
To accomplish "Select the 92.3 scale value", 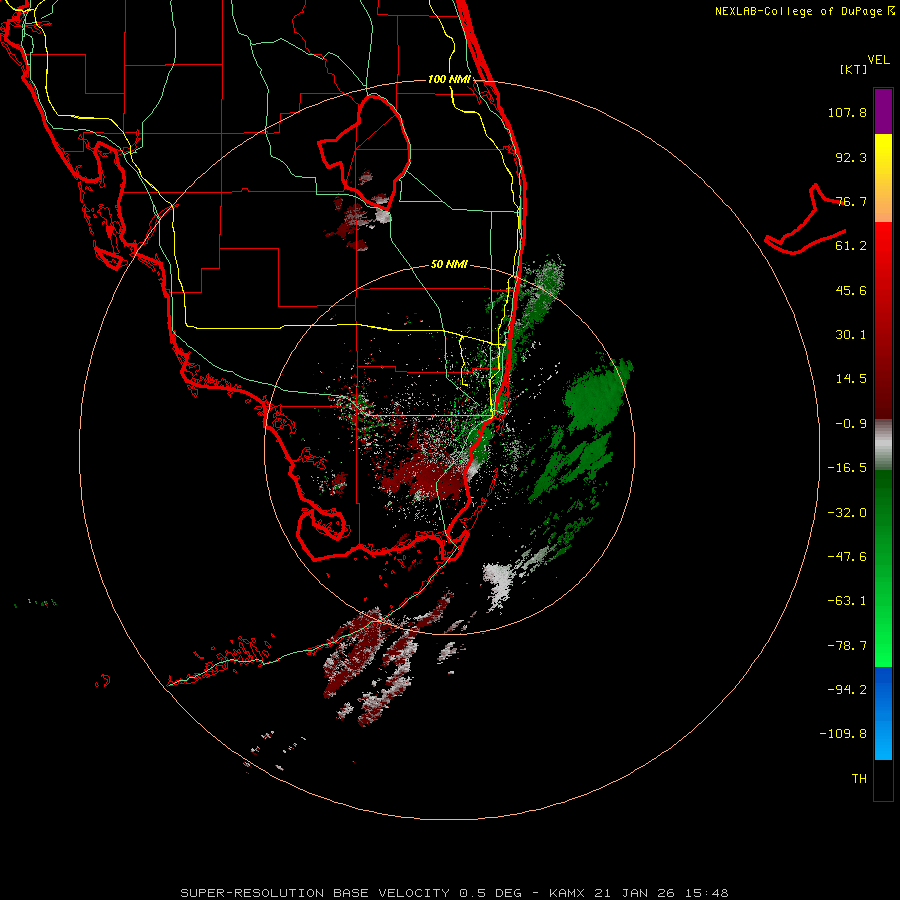I will pyautogui.click(x=851, y=157).
